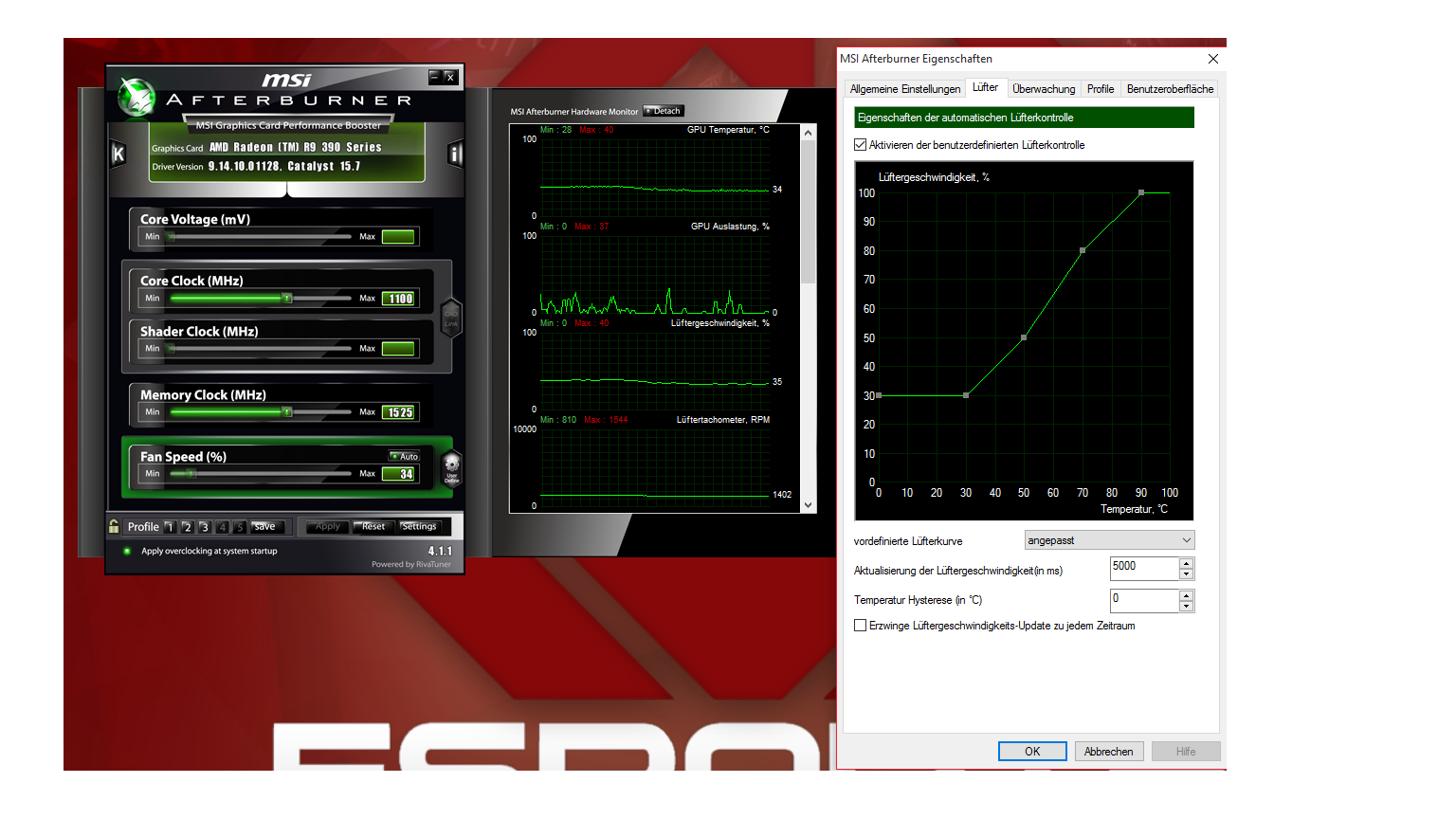Click the Lüftertachometer RPM graph

tap(654, 466)
